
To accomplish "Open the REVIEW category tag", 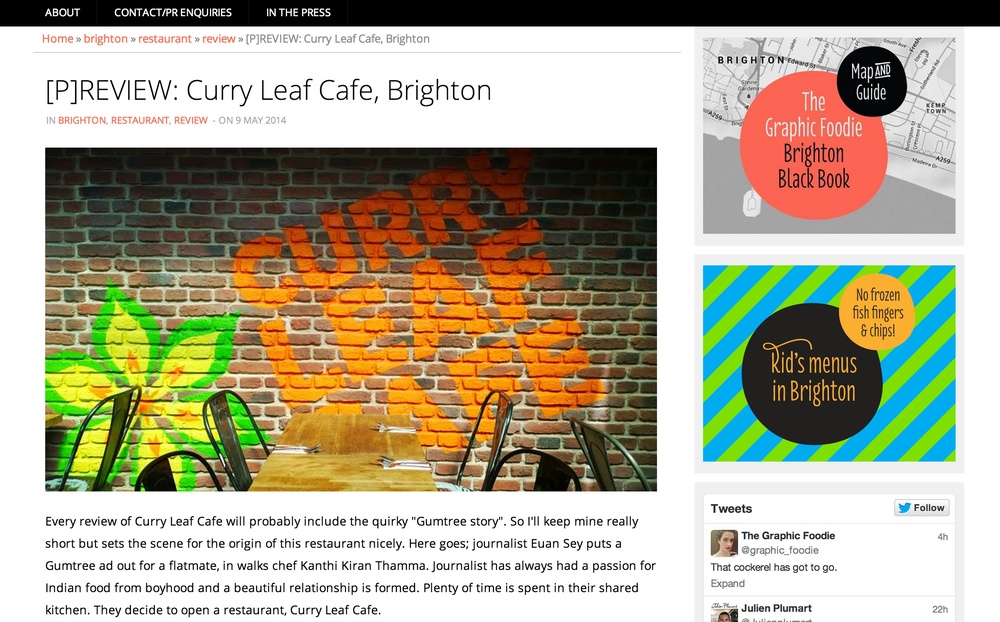I will pyautogui.click(x=191, y=120).
